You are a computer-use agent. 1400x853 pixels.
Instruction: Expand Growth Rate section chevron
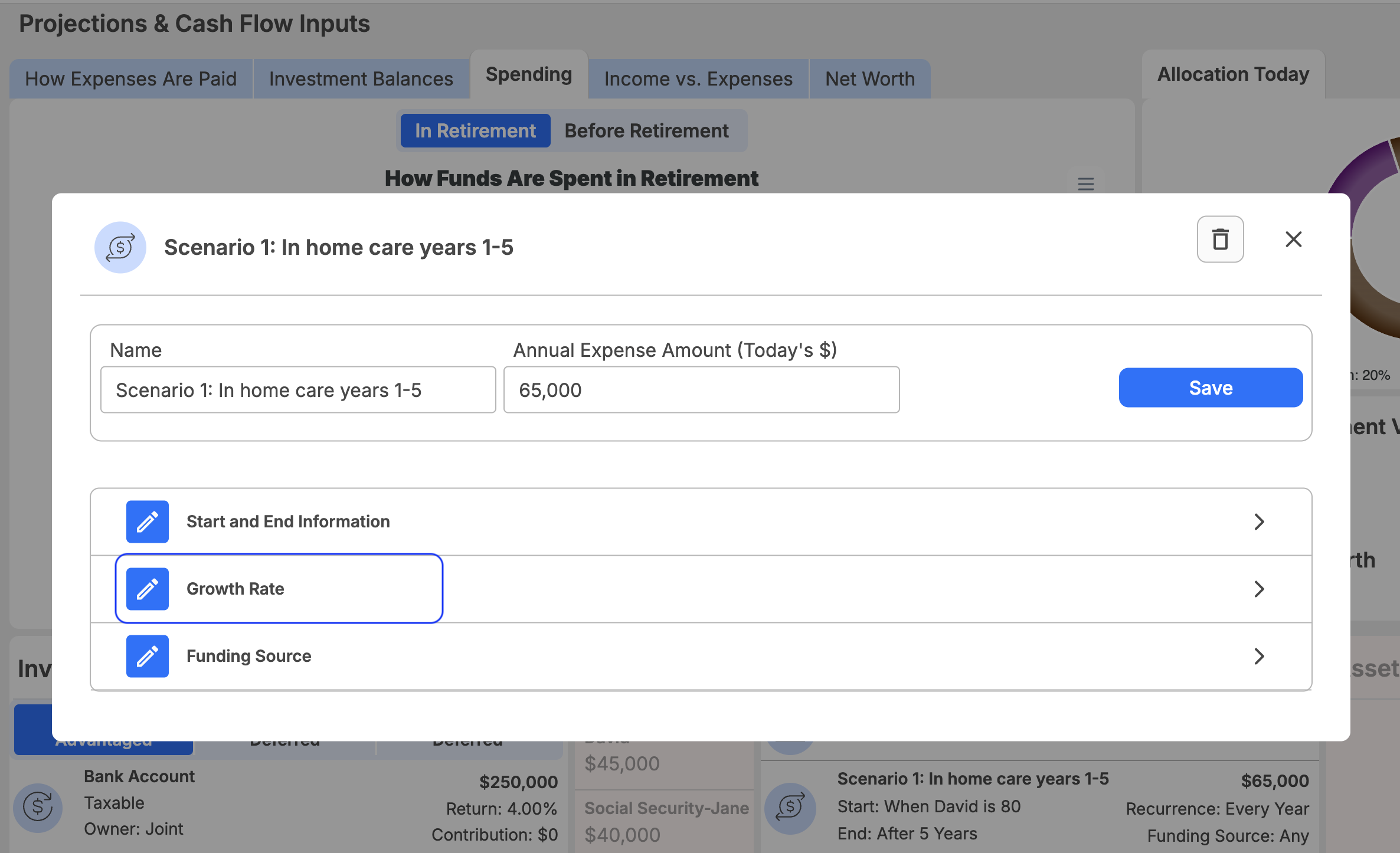(1259, 589)
